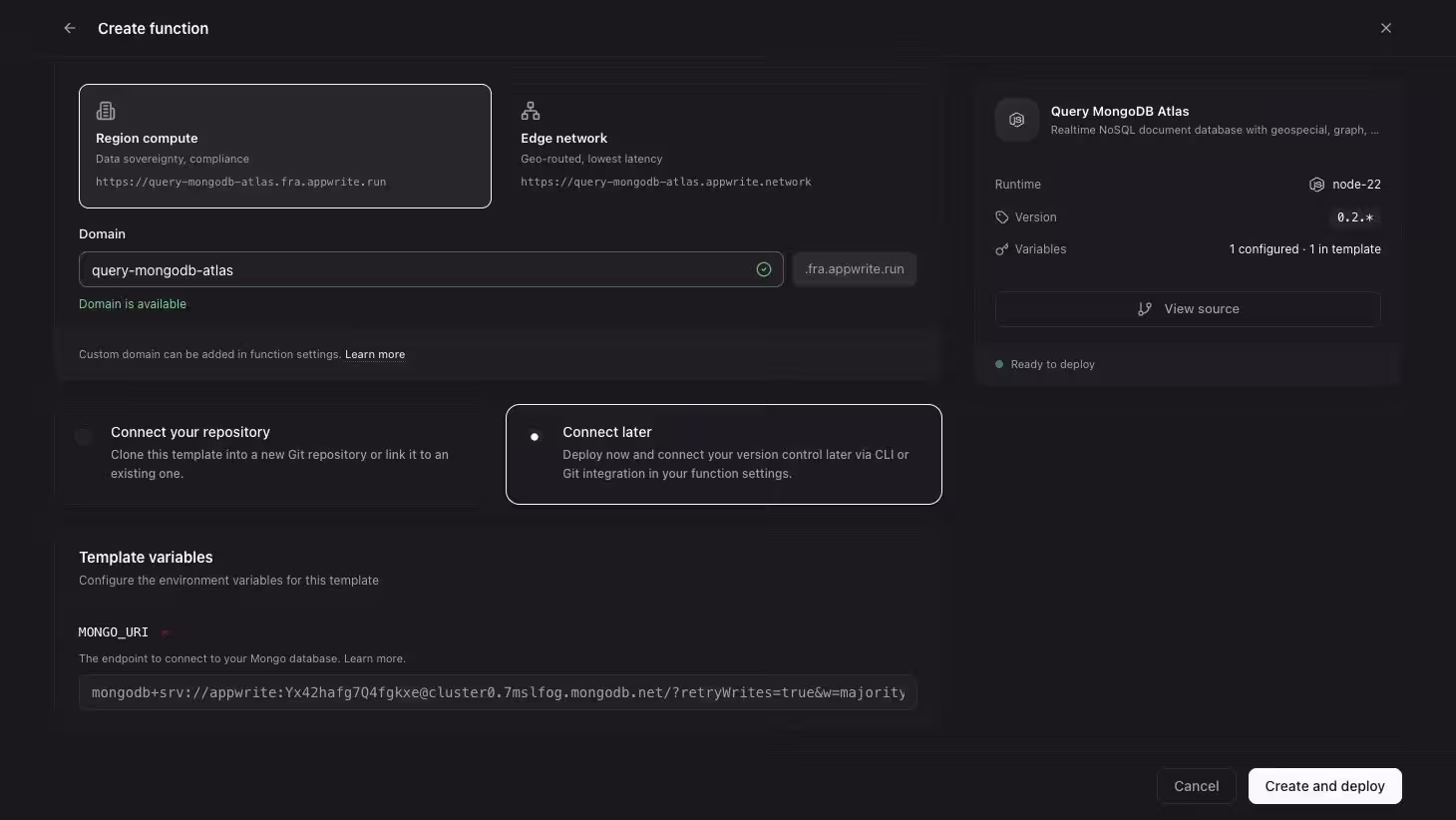The image size is (1456, 820).
Task: Click the Cancel button
Action: coord(1197,786)
